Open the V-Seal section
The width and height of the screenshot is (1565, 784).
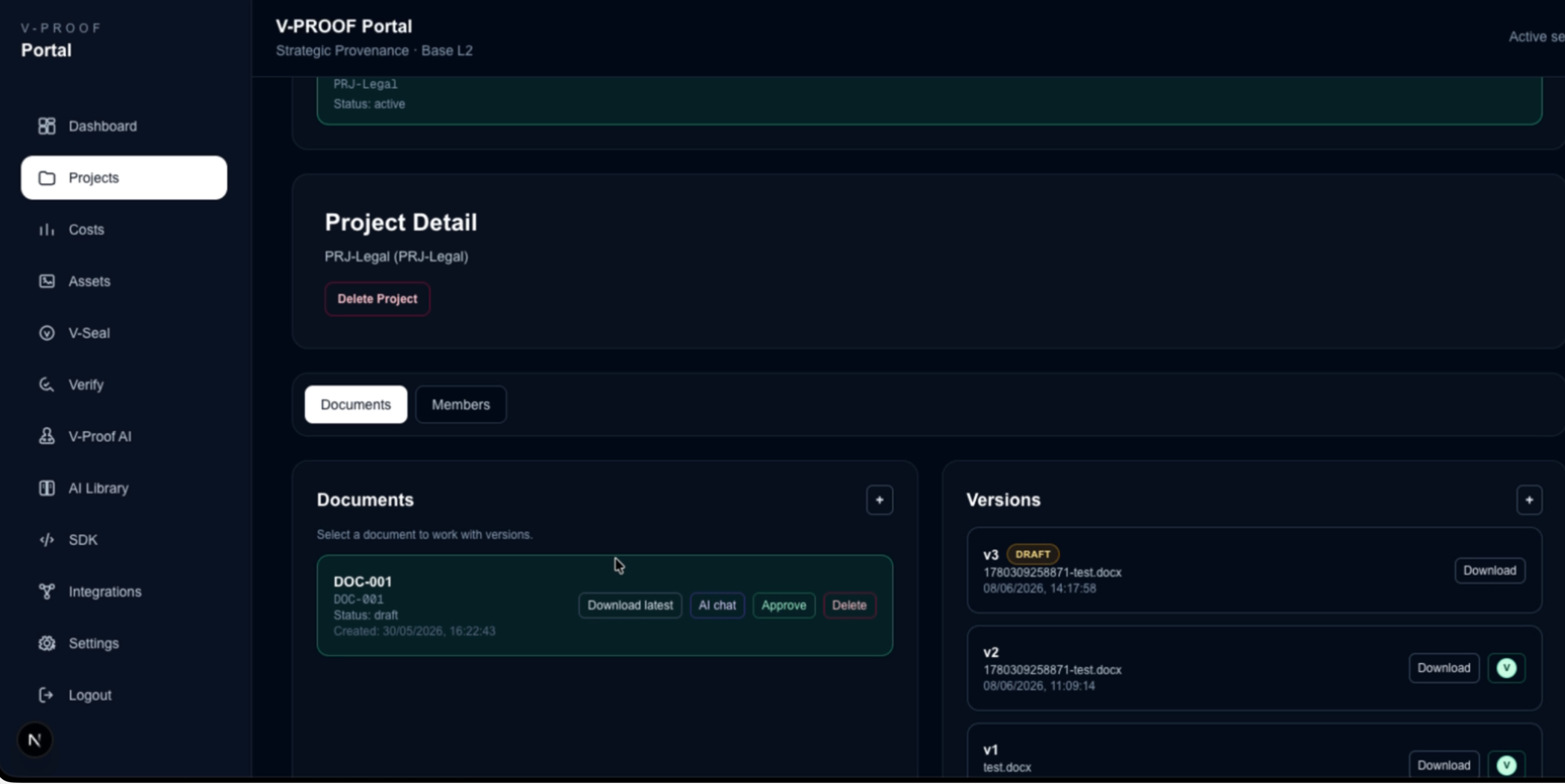pyautogui.click(x=124, y=333)
